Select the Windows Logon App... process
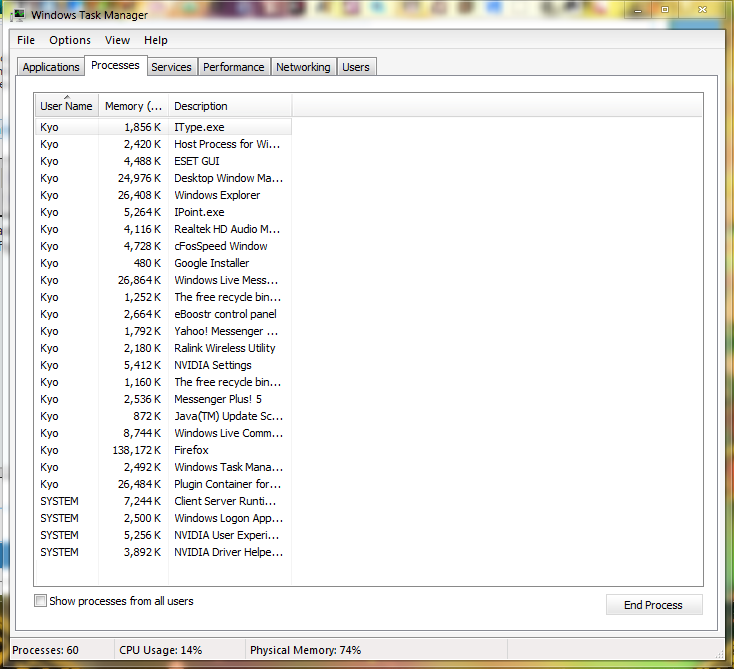This screenshot has height=669, width=734. point(163,518)
